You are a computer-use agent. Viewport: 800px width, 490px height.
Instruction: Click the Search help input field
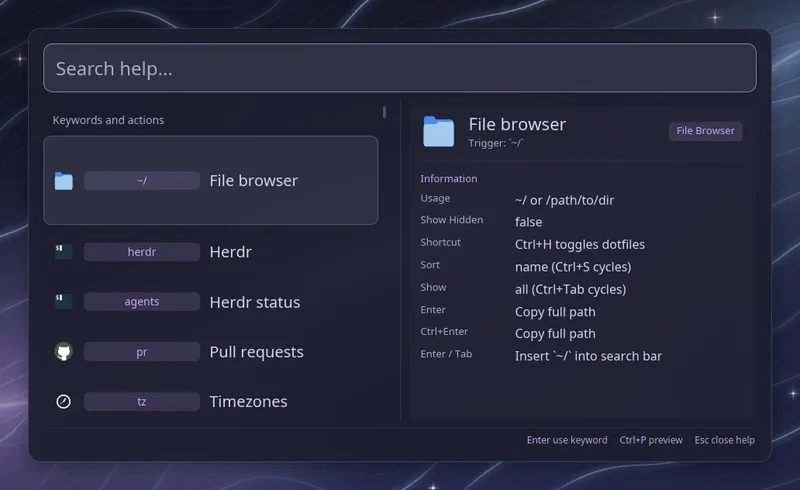click(x=399, y=68)
